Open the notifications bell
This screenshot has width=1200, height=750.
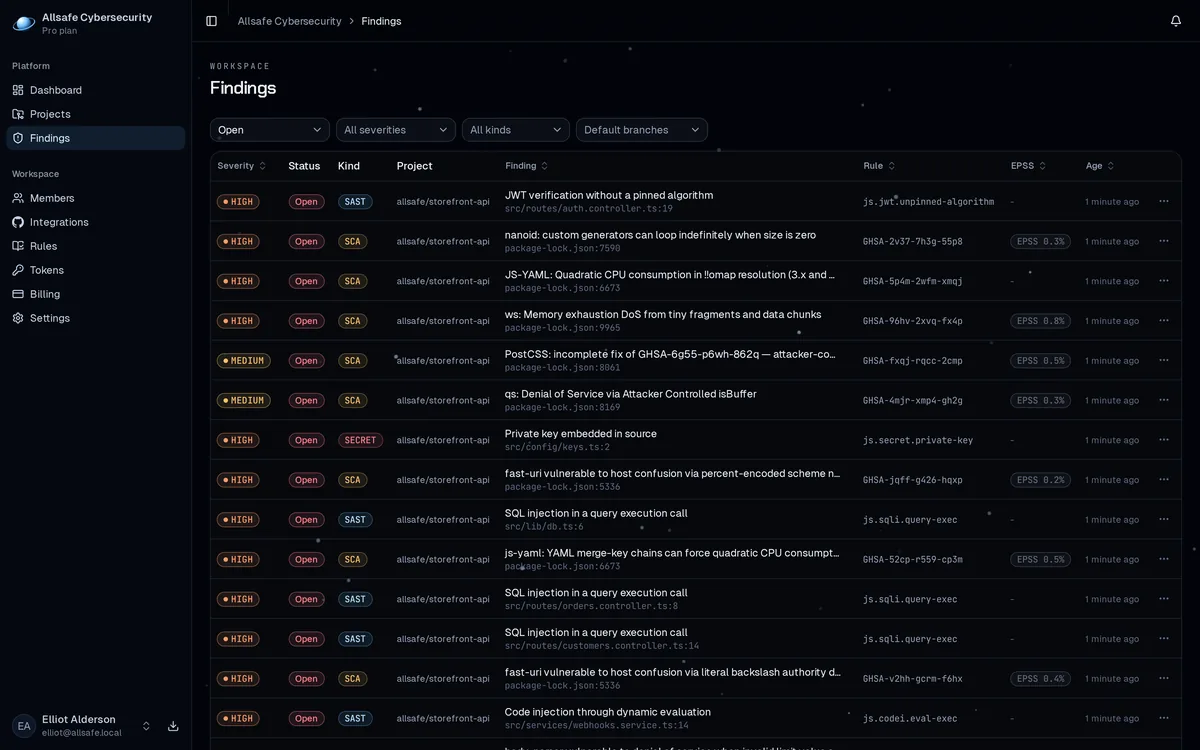point(1176,21)
